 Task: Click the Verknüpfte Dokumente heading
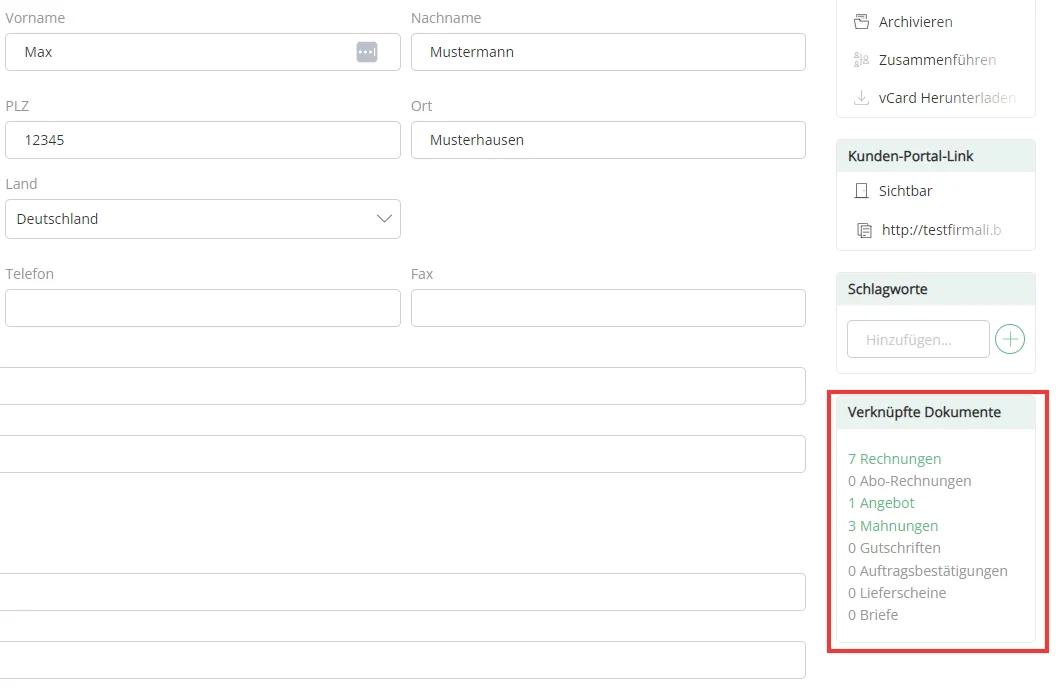coord(924,413)
